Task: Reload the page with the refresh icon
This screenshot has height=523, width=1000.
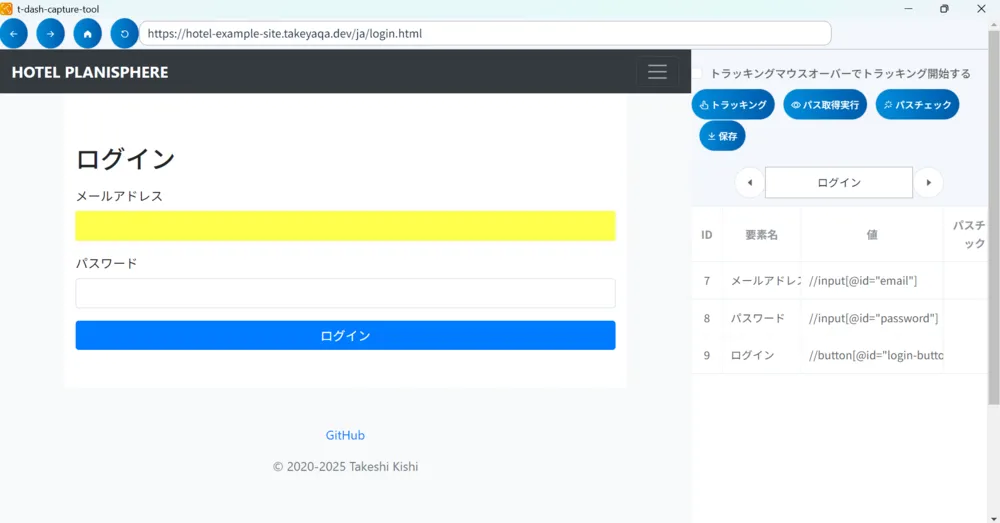Action: (x=124, y=33)
